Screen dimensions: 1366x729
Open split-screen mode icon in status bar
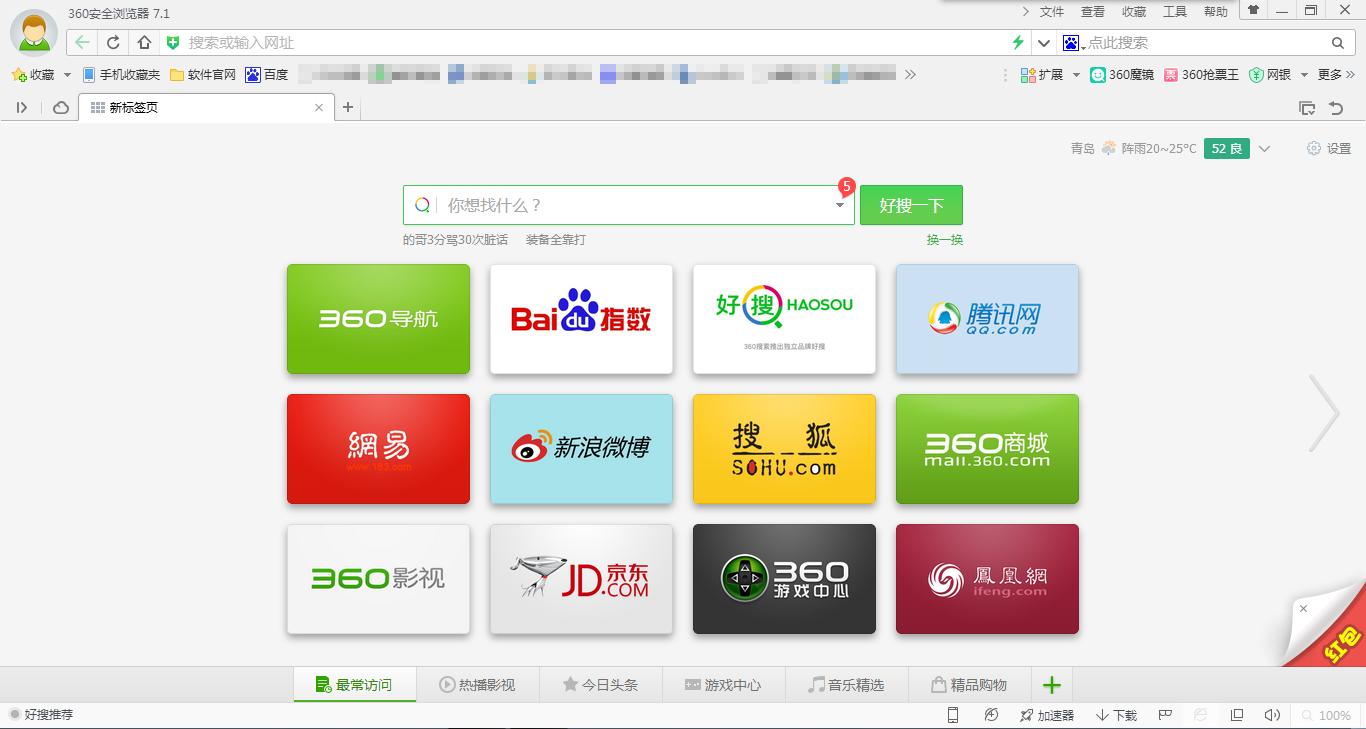click(x=1236, y=715)
